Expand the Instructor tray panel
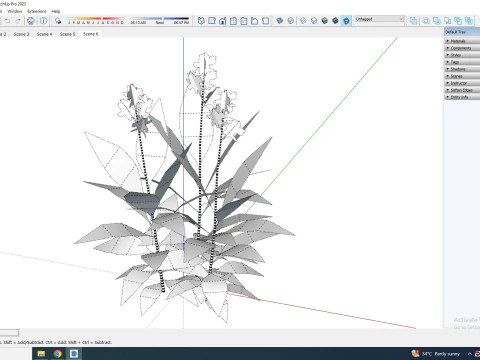The height and width of the screenshot is (360, 480). coord(463,83)
